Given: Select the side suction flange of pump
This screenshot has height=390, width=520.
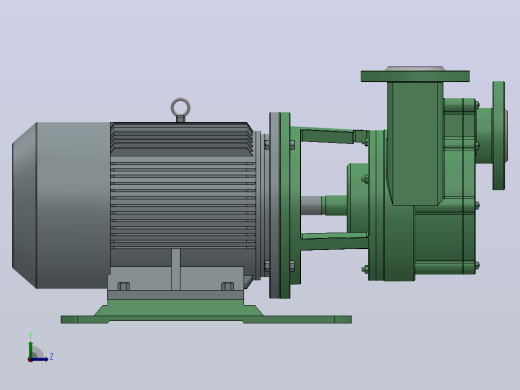Looking at the screenshot, I should click(x=499, y=136).
